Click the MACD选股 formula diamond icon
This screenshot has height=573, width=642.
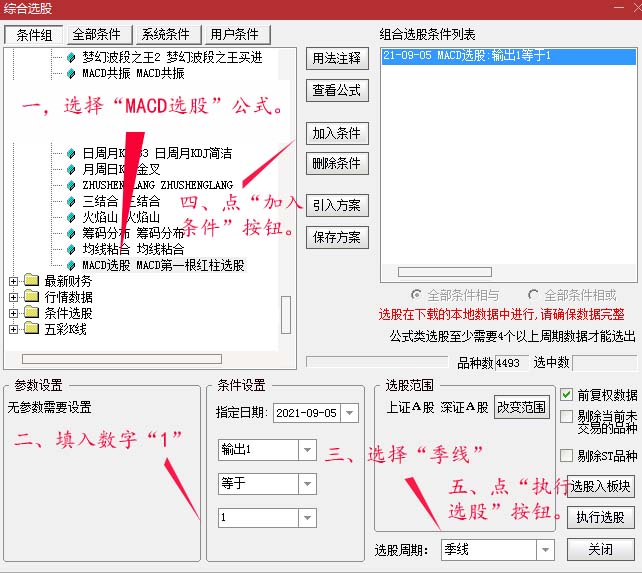point(71,265)
